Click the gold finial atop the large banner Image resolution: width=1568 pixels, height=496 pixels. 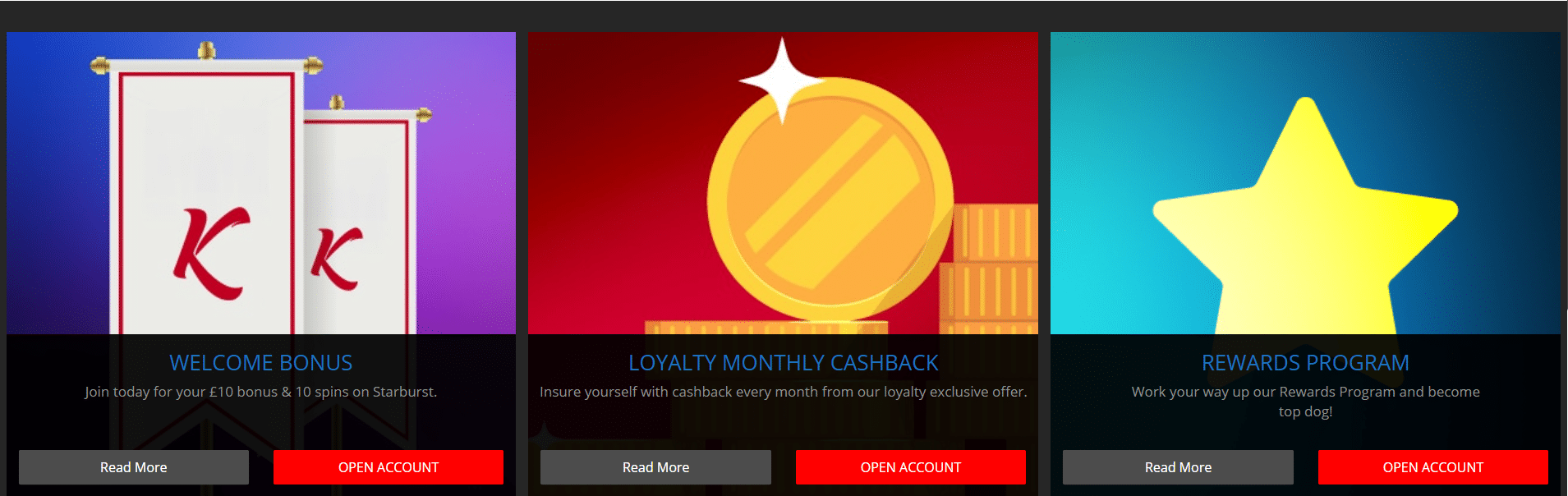[206, 51]
